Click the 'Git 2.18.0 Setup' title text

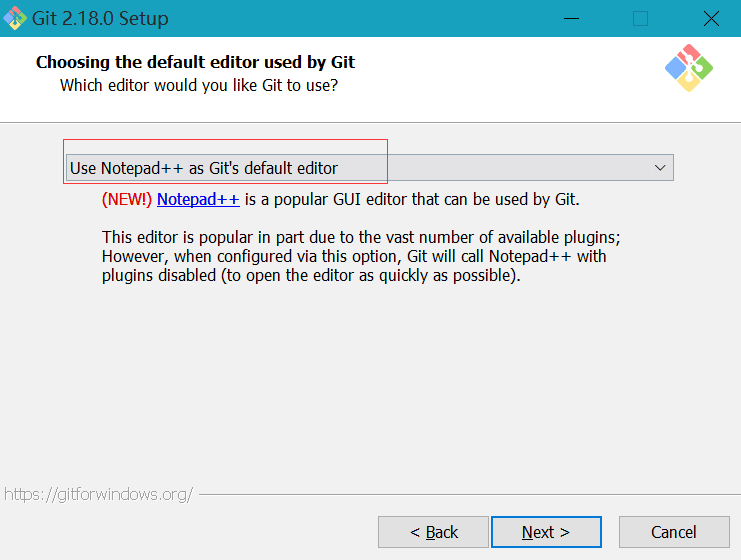[x=100, y=19]
